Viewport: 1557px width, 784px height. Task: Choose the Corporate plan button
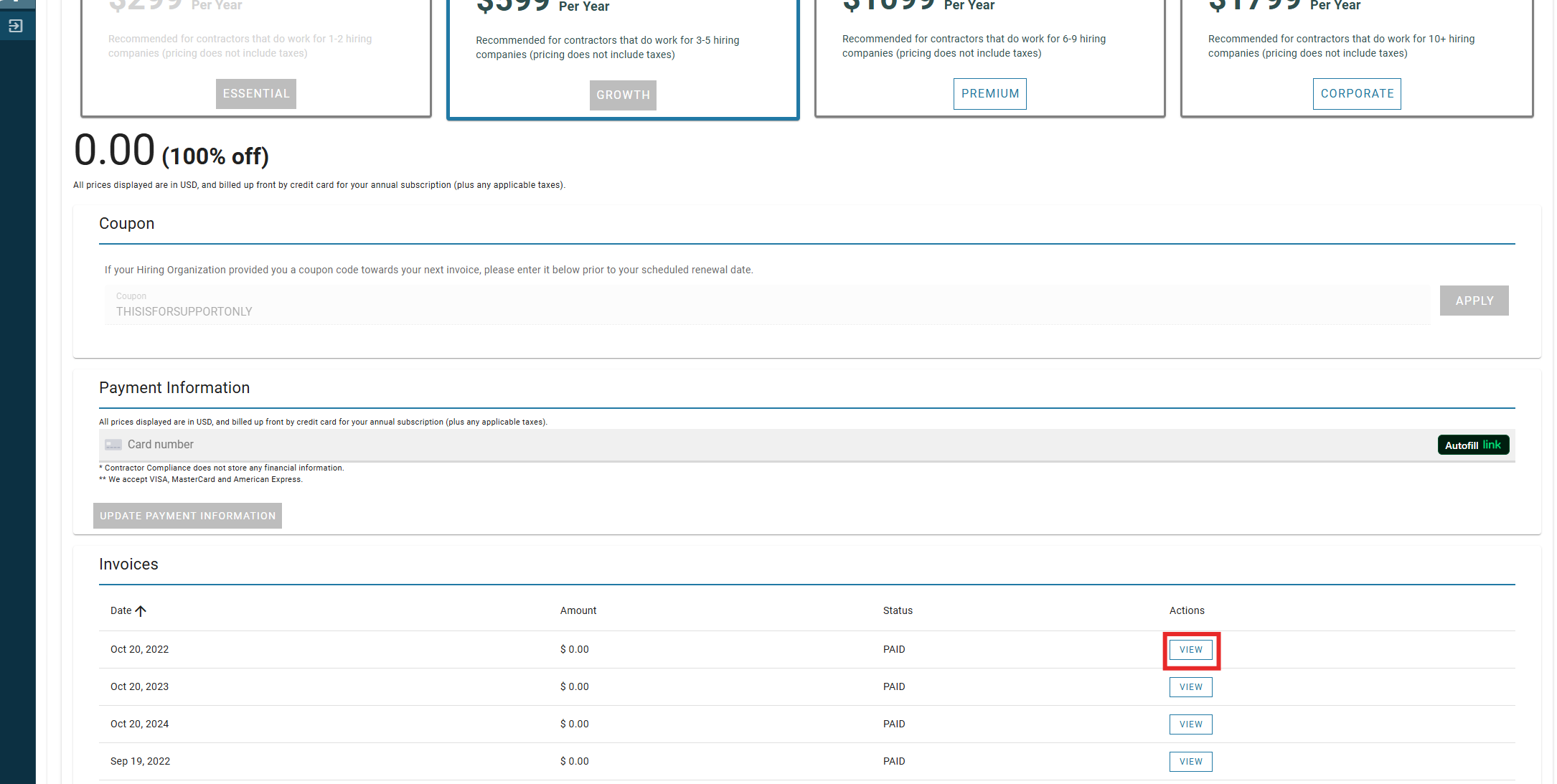pyautogui.click(x=1356, y=94)
